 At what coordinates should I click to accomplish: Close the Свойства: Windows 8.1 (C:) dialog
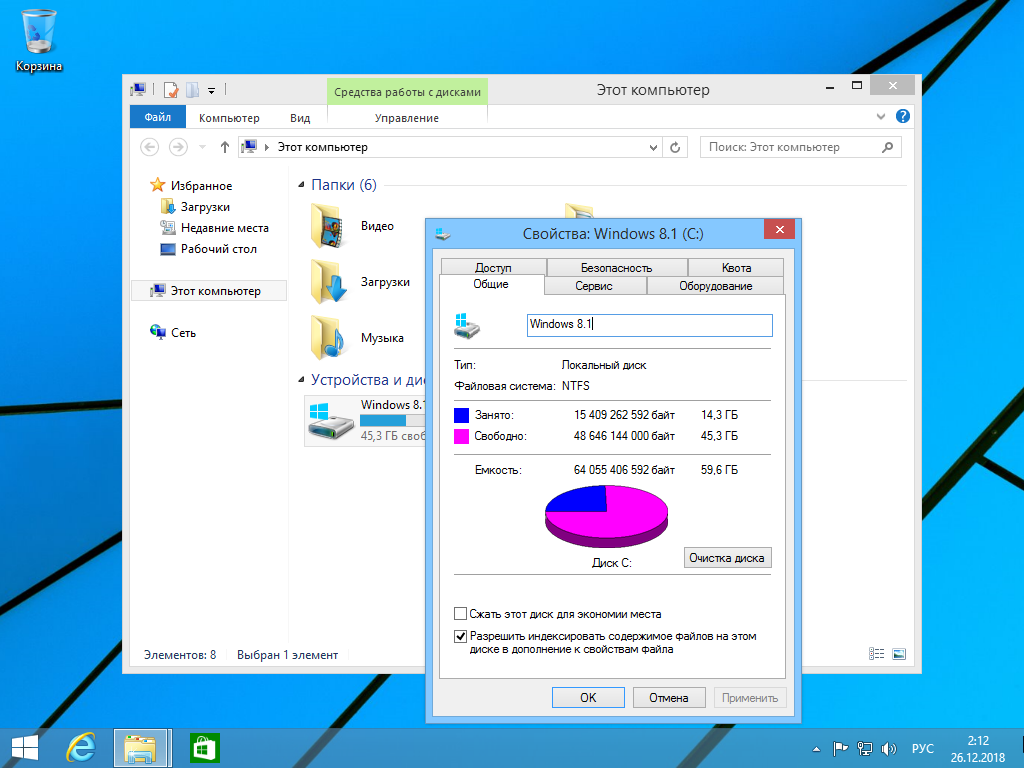779,229
